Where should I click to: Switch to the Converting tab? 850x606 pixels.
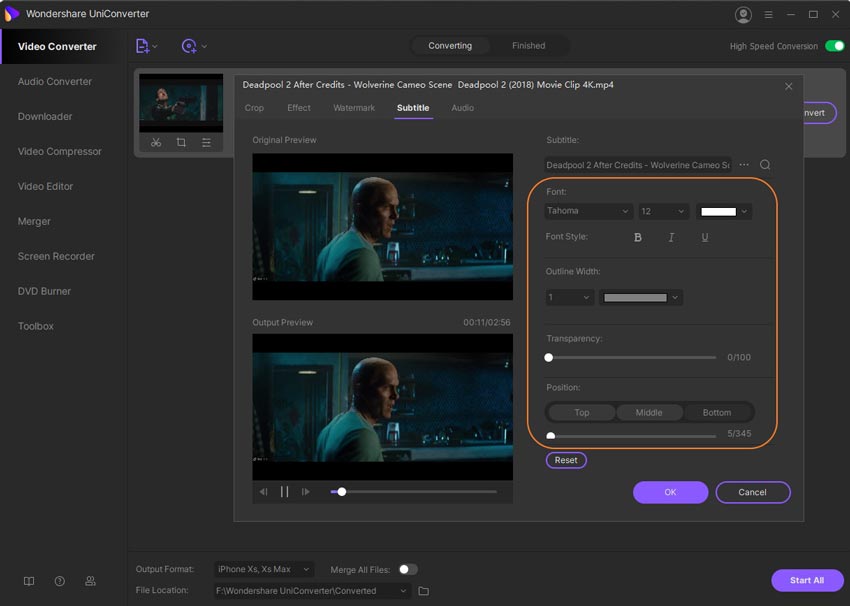point(450,46)
